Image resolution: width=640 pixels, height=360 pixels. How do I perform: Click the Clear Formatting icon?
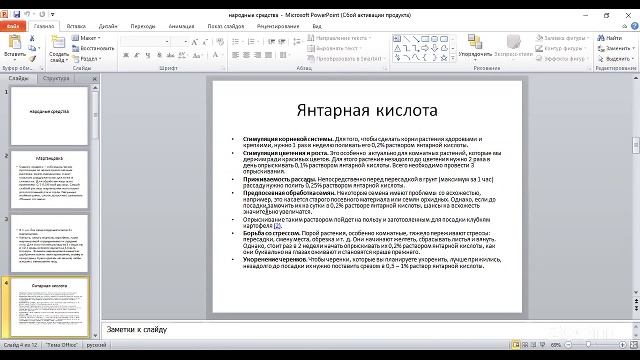point(220,42)
